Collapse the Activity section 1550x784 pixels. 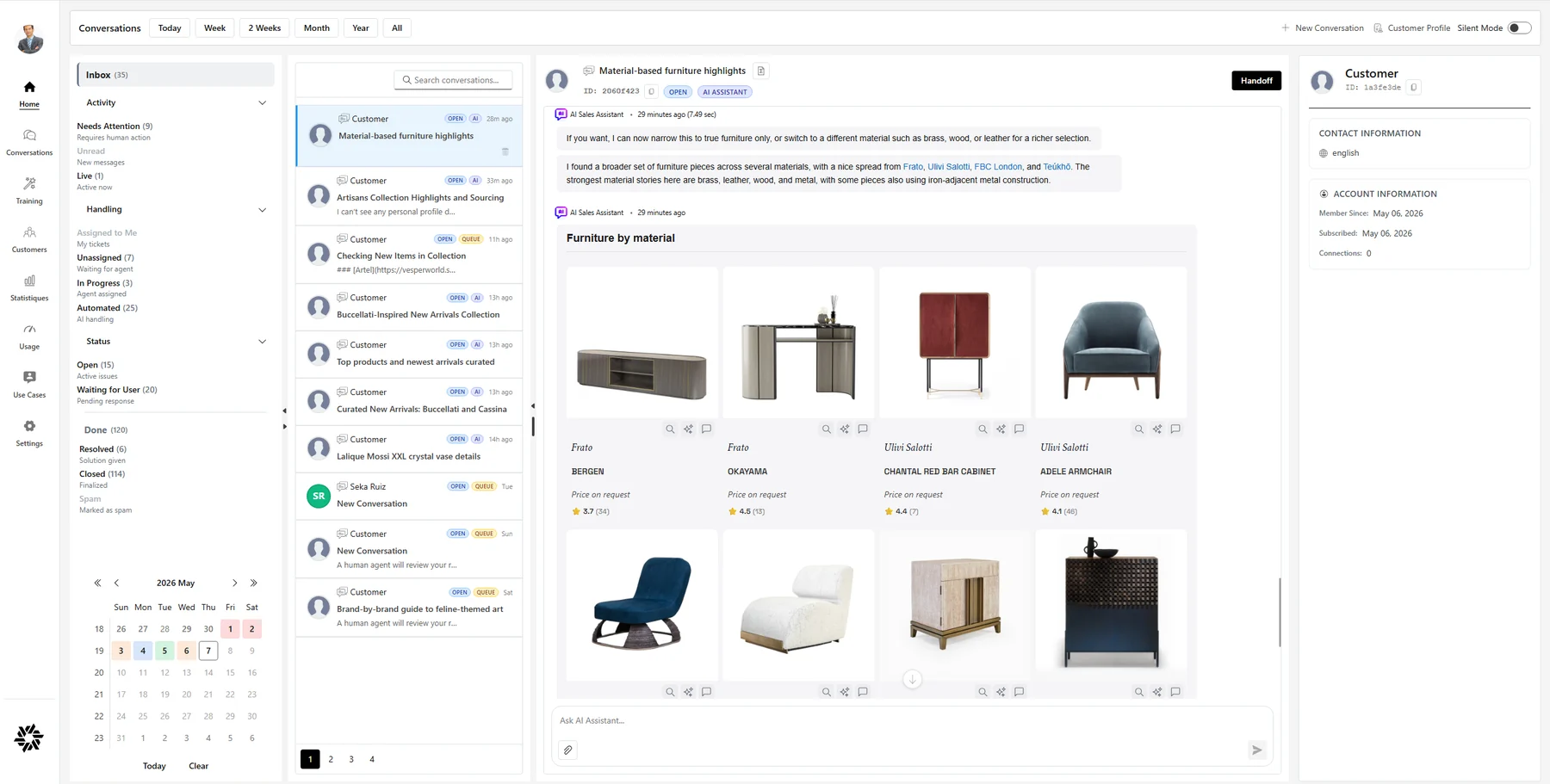263,103
